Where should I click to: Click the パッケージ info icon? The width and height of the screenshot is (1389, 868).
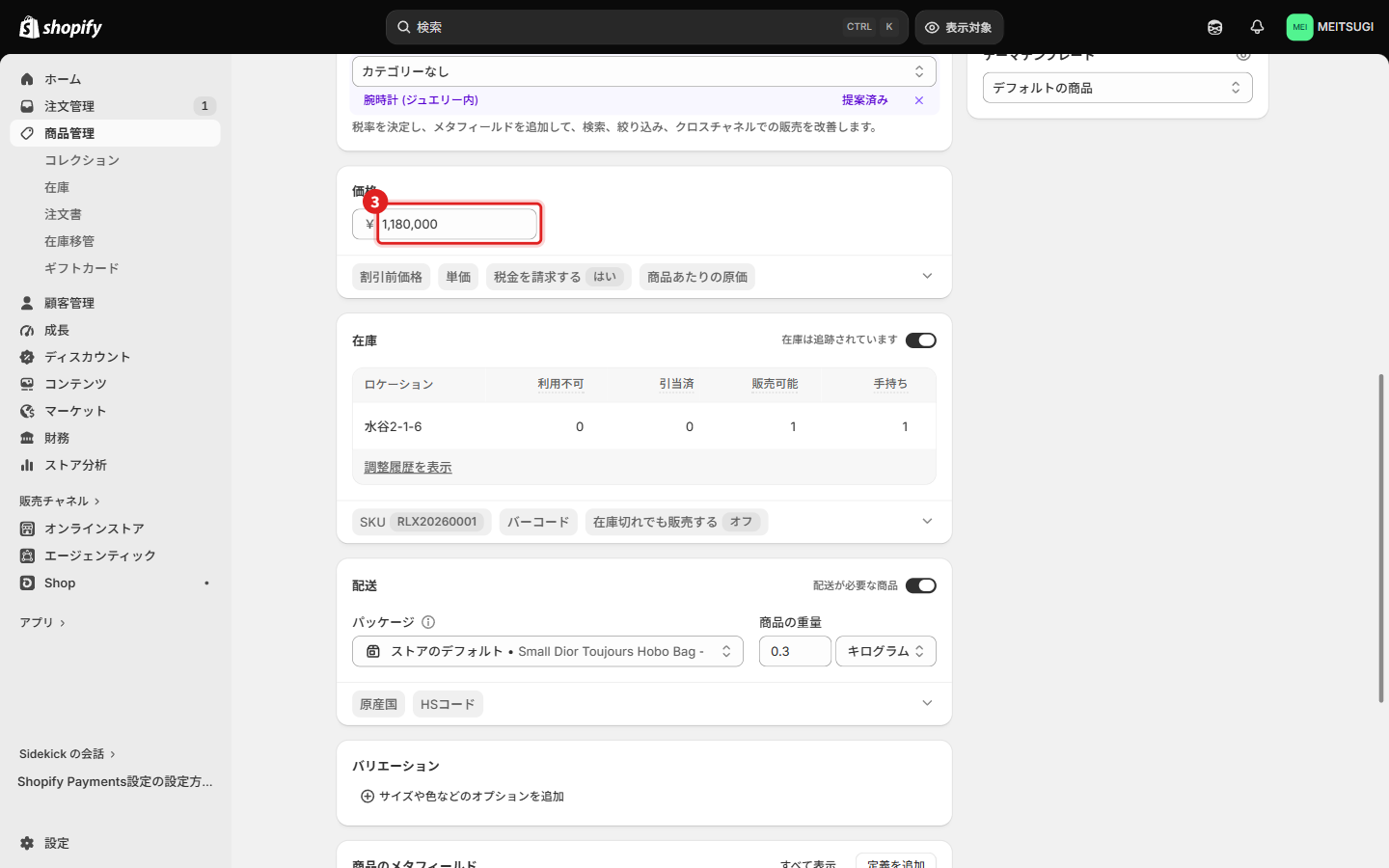coord(428,622)
